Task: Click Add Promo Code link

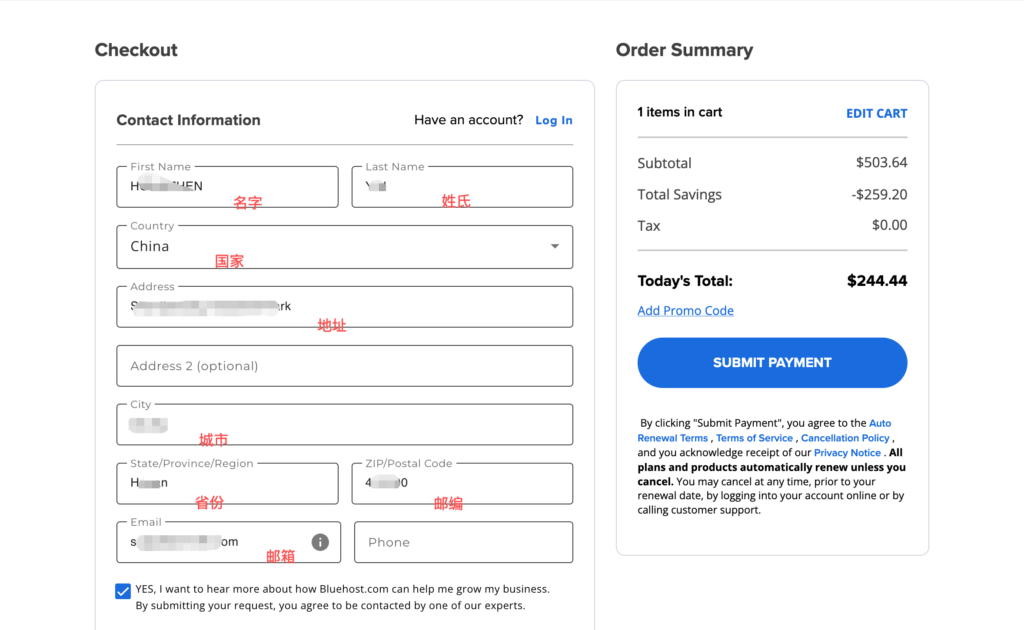Action: [685, 310]
